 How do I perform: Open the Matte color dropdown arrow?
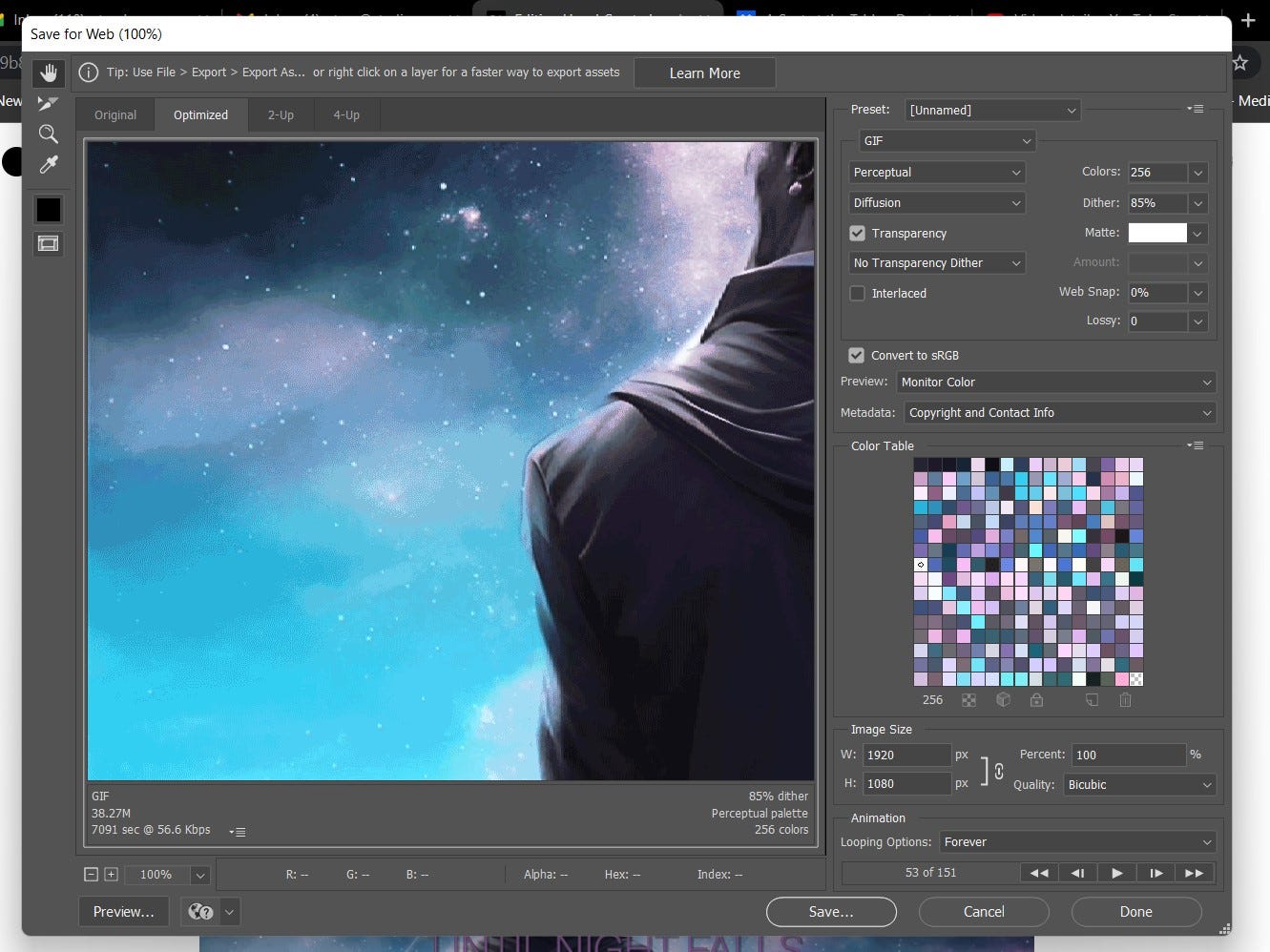click(x=1198, y=233)
